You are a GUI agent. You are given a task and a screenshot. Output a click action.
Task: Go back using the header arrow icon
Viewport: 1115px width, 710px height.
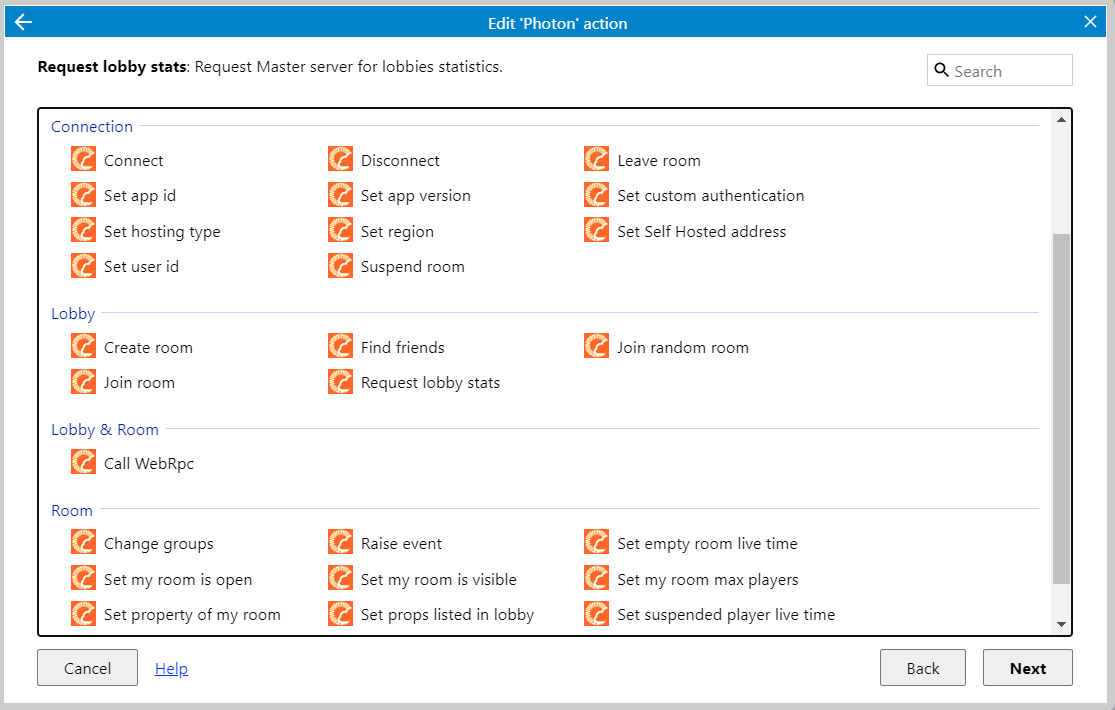(23, 22)
